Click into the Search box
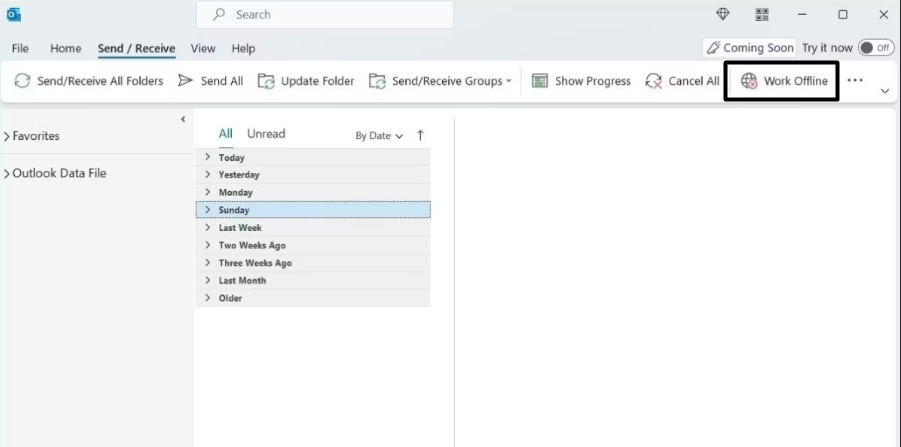The width and height of the screenshot is (901, 447). pos(330,14)
